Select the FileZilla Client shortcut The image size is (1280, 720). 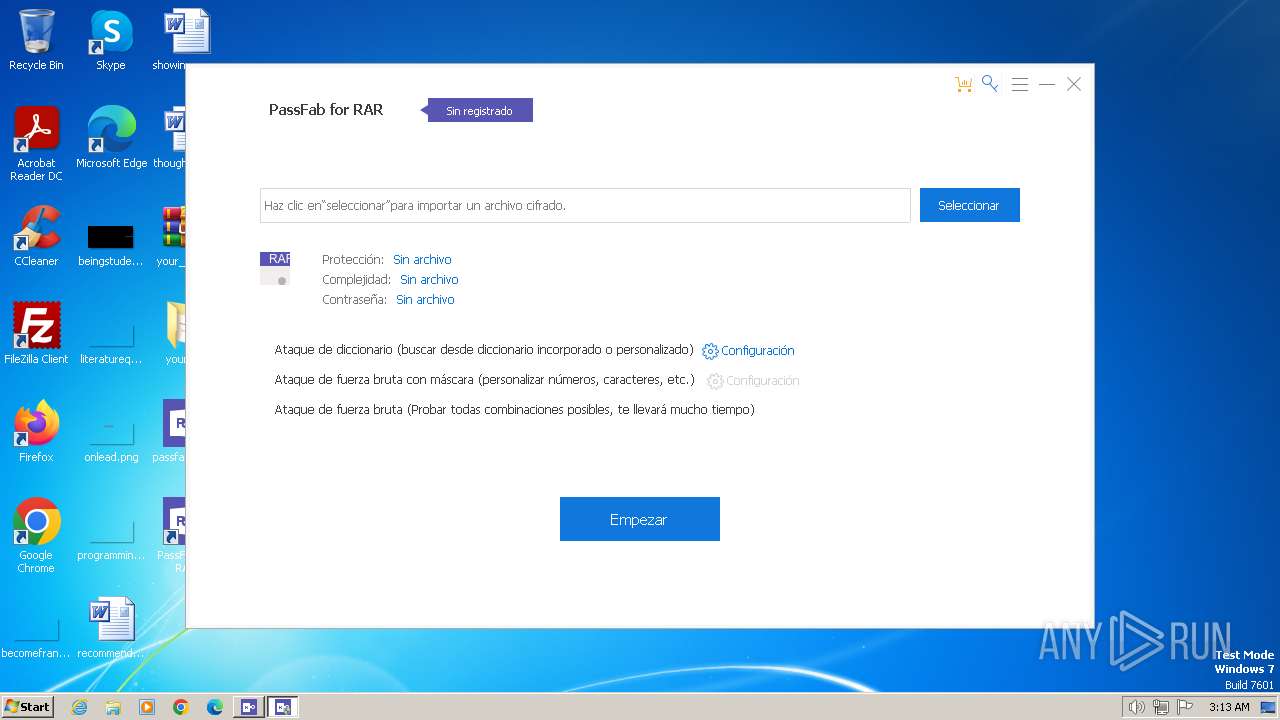point(36,334)
